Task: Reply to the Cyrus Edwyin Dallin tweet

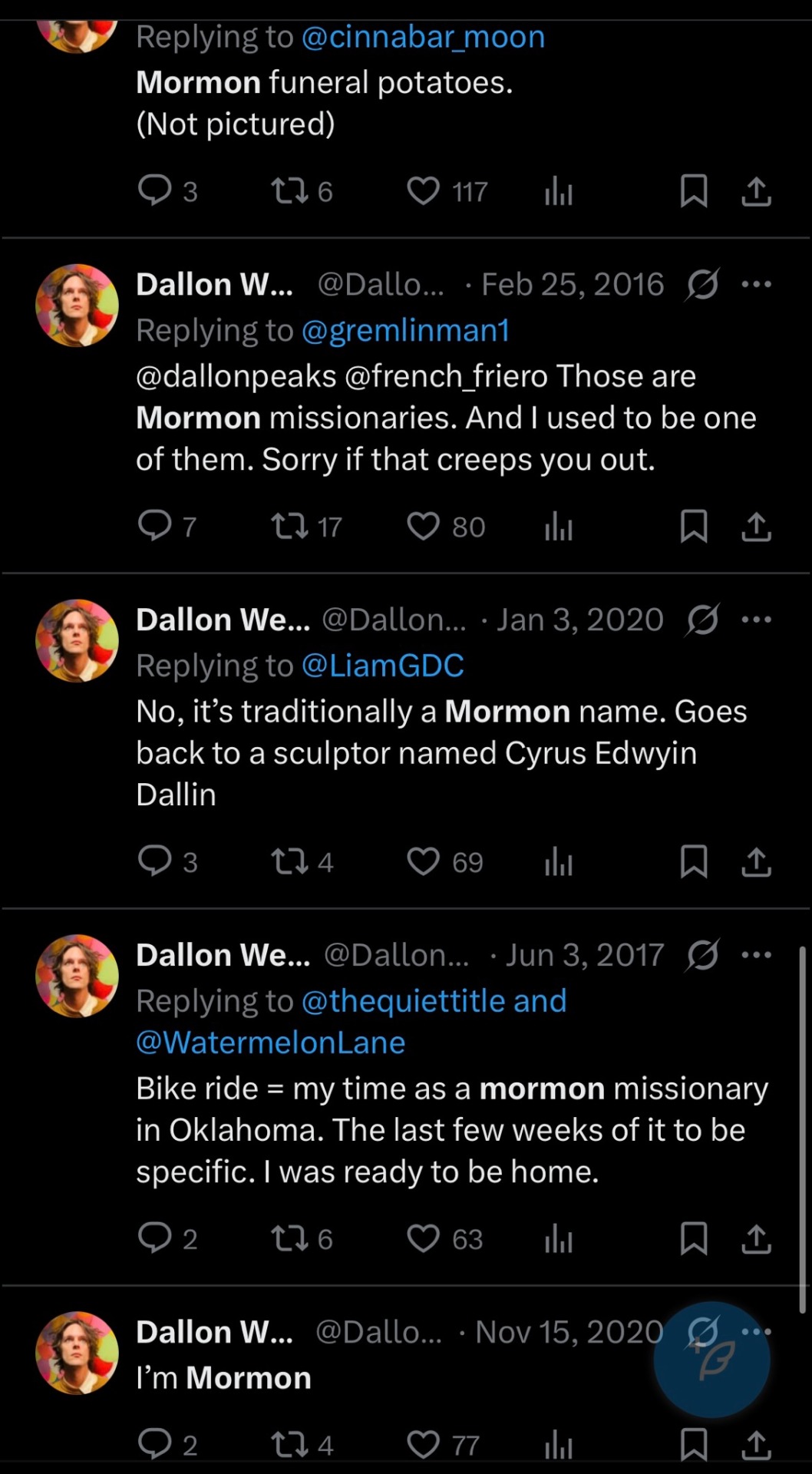Action: (155, 861)
